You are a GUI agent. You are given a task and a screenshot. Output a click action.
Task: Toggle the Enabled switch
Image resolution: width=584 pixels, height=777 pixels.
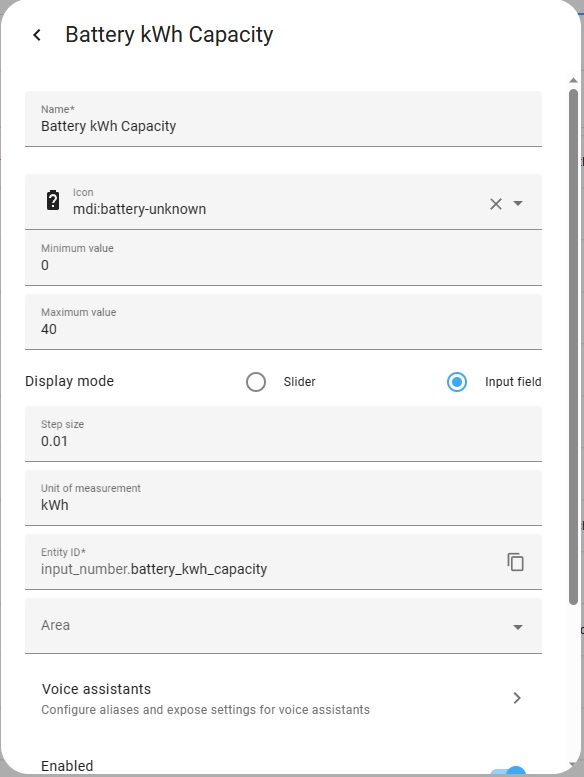(509, 771)
